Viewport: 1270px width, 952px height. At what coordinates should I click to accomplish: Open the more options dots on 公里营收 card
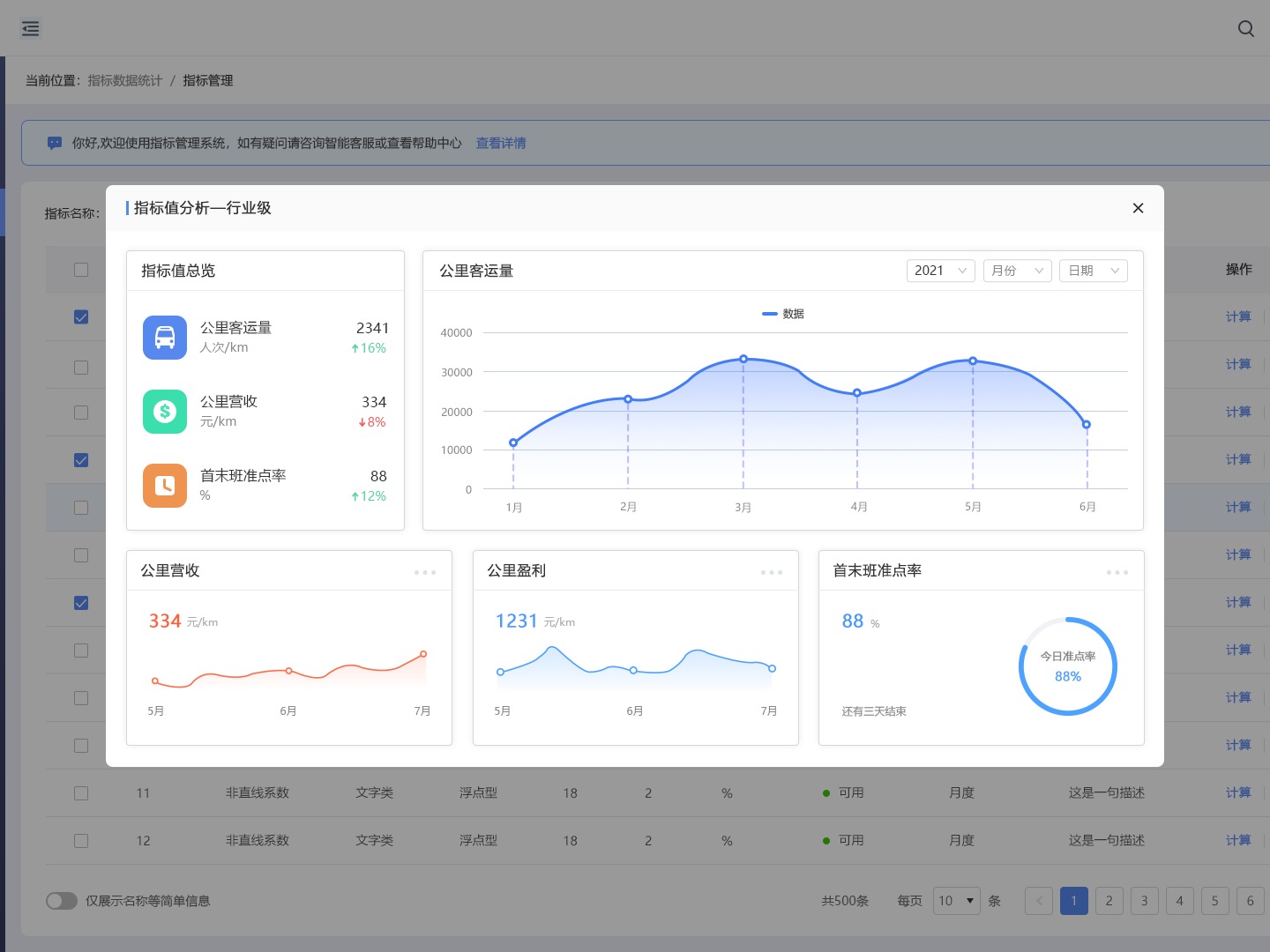coord(425,572)
